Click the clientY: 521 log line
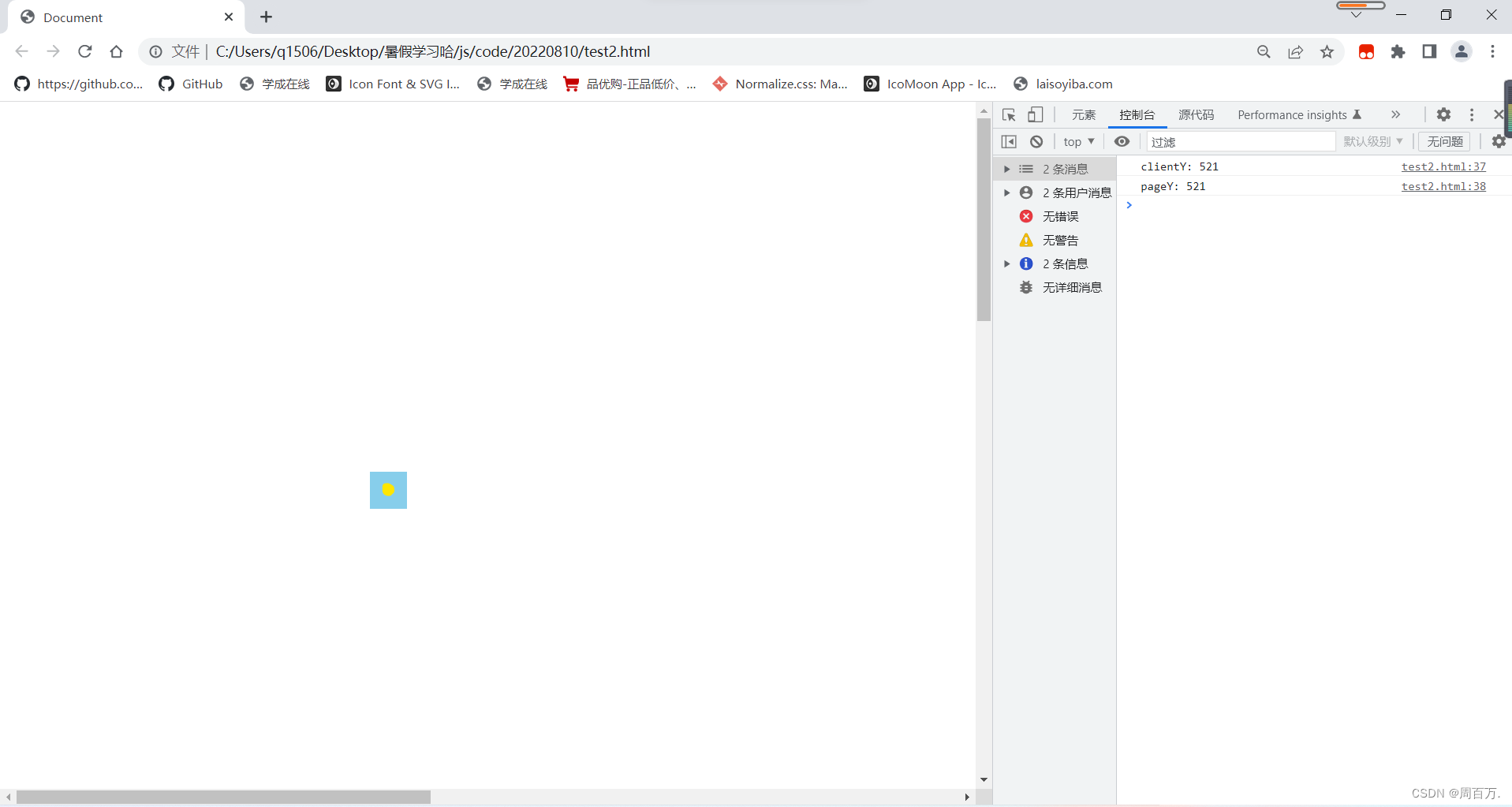 tap(1179, 166)
